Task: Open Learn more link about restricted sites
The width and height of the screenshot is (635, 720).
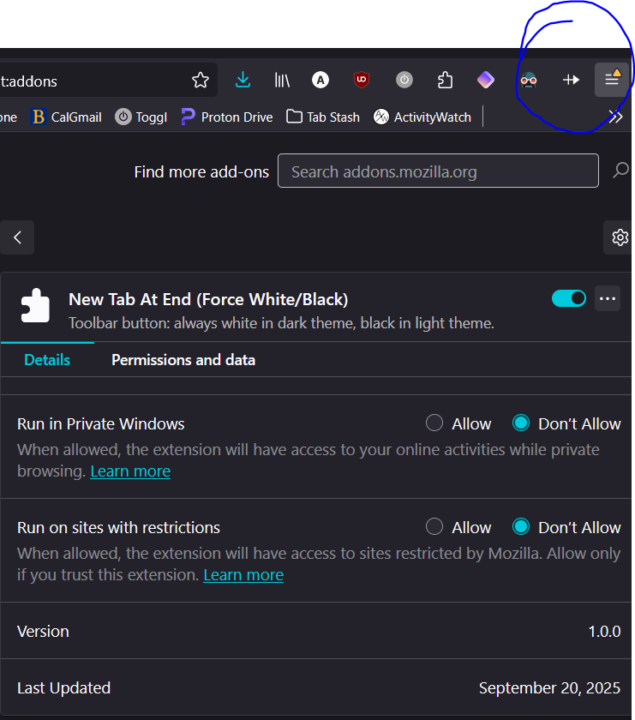Action: tap(243, 575)
